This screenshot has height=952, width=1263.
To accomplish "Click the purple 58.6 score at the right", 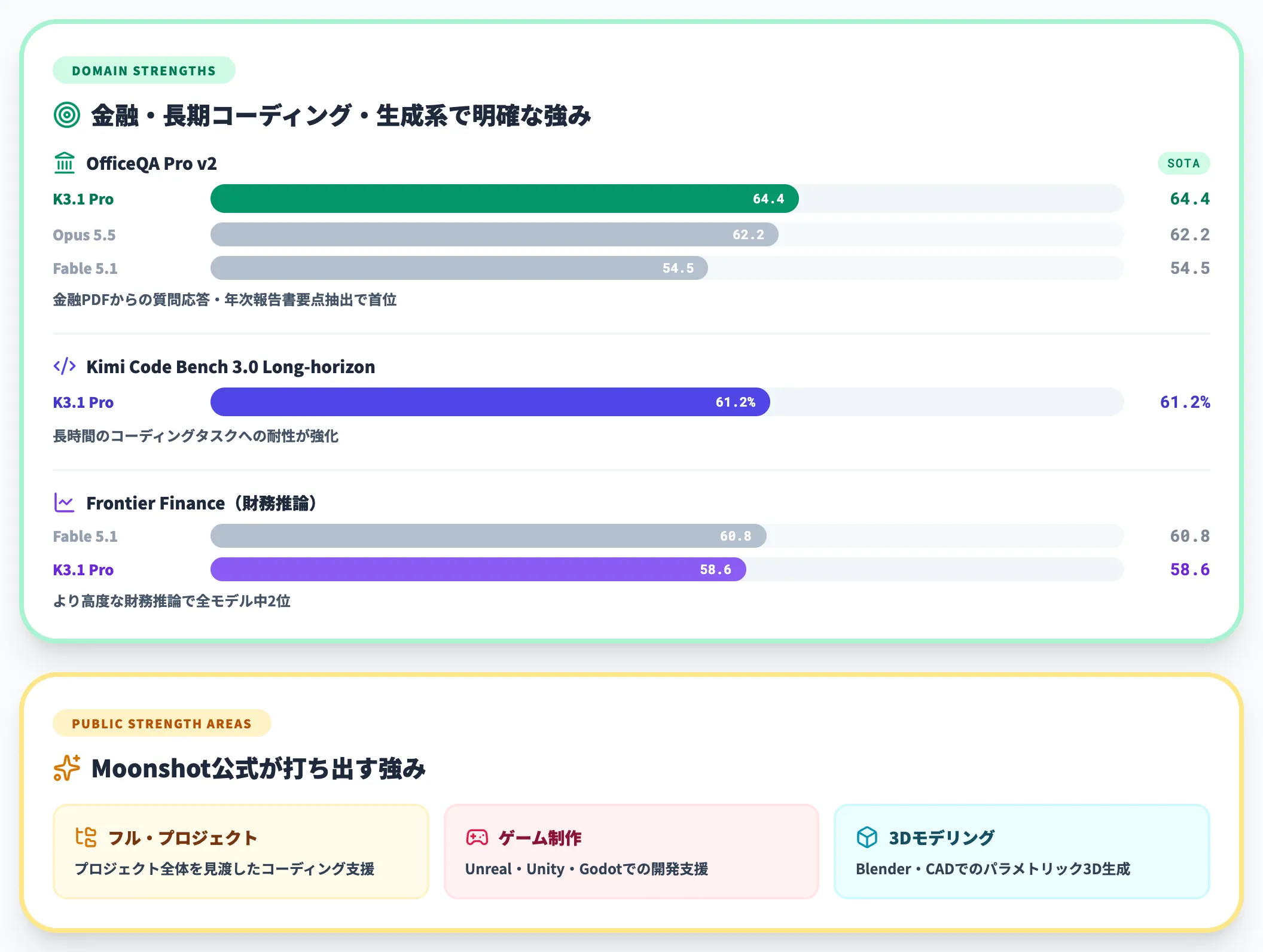I will click(x=1190, y=569).
